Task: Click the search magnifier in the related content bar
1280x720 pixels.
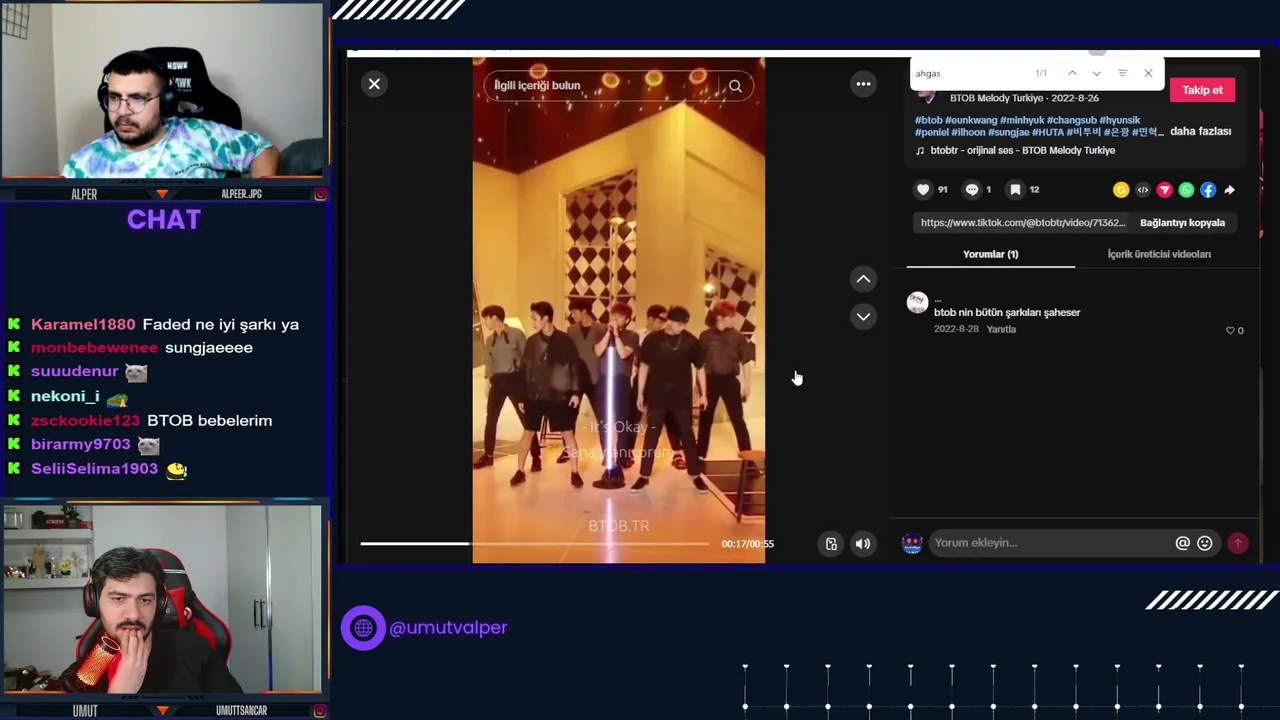Action: pos(735,86)
